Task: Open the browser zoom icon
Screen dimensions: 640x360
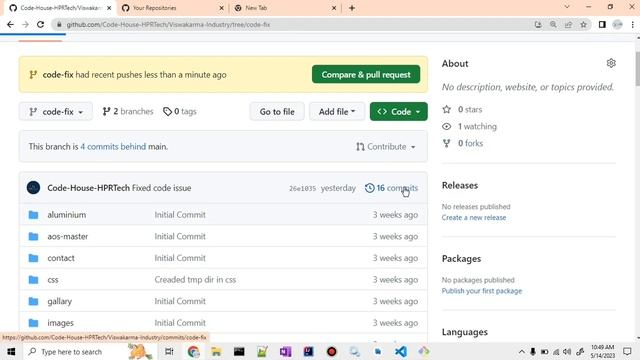Action: coord(553,24)
